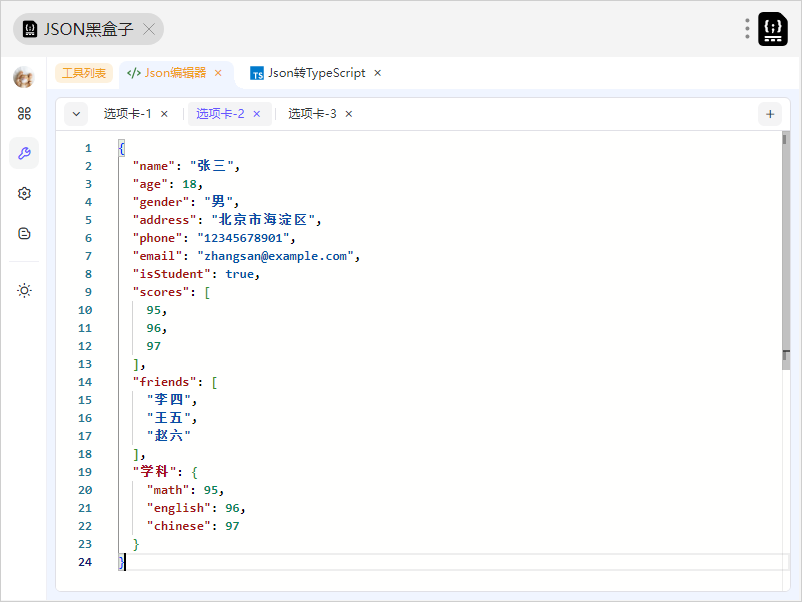Close the Json编辑器 tab
This screenshot has width=802, height=602.
pos(218,73)
